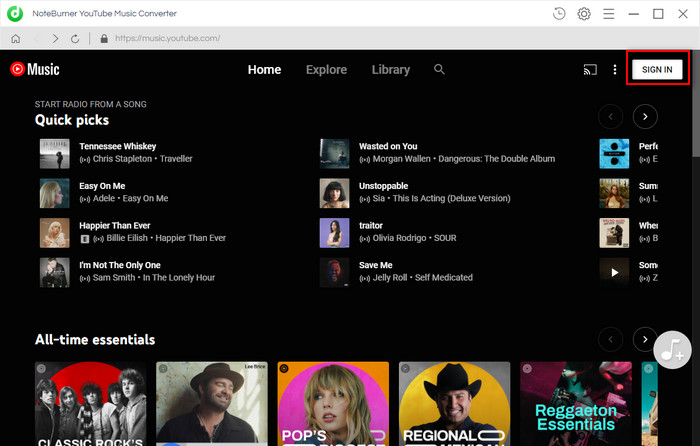This screenshot has height=446, width=700.
Task: Open the Reggaeton Essentials playlist card
Action: [x=576, y=404]
